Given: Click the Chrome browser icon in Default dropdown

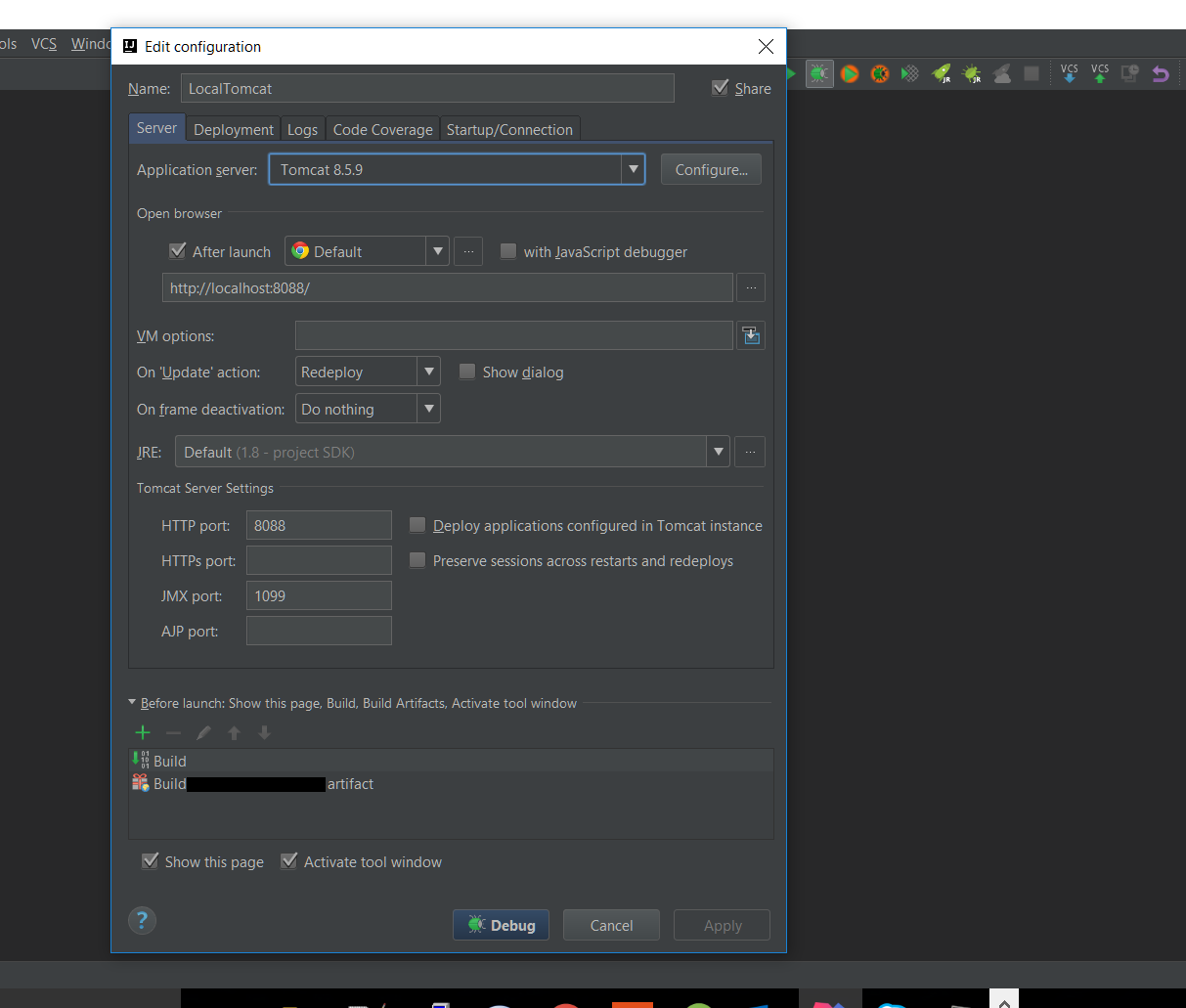Looking at the screenshot, I should click(x=300, y=251).
